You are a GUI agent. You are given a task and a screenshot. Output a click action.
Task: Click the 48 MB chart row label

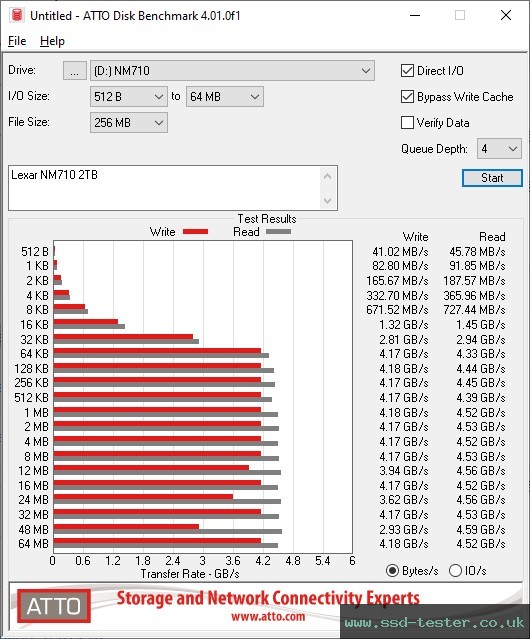point(33,529)
